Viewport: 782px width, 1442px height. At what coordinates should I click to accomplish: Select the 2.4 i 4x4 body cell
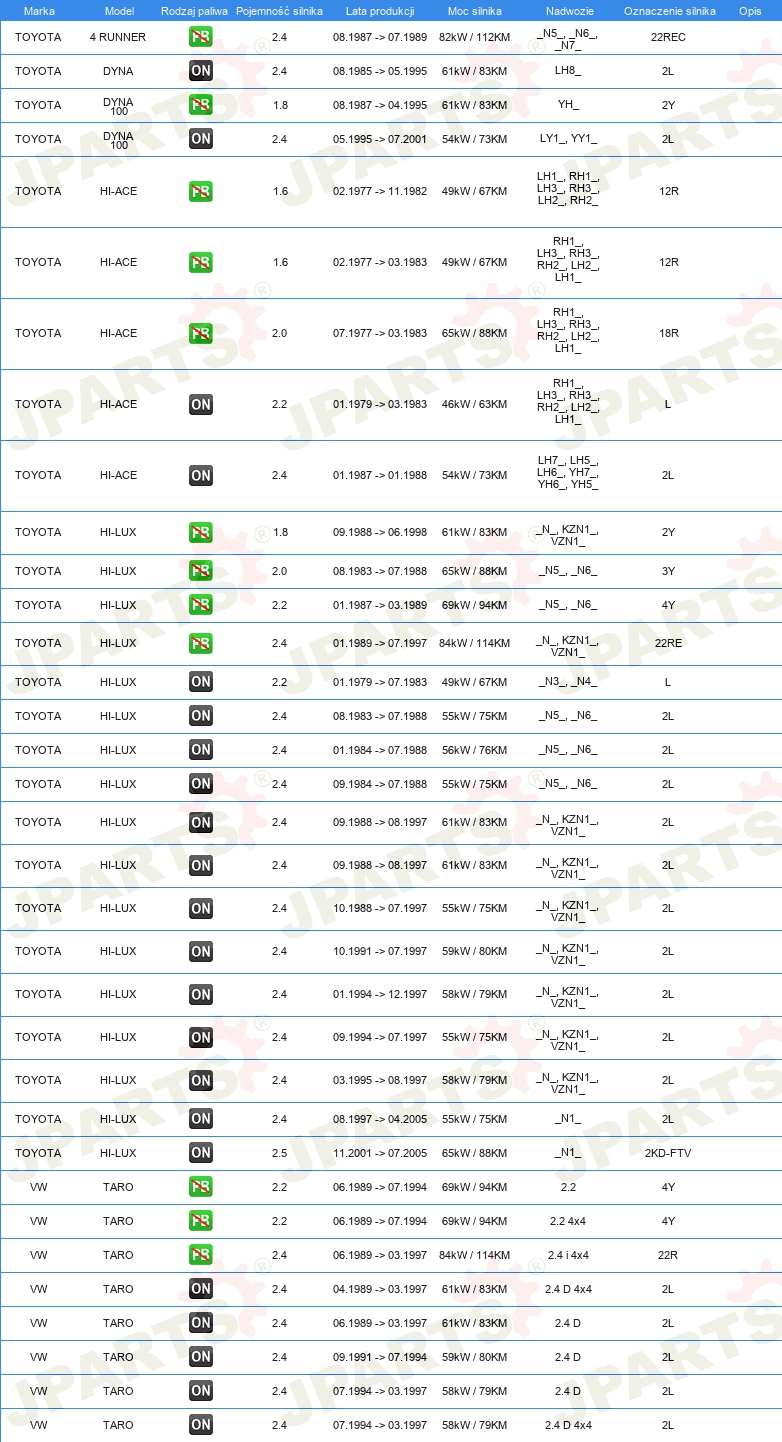[x=568, y=1255]
